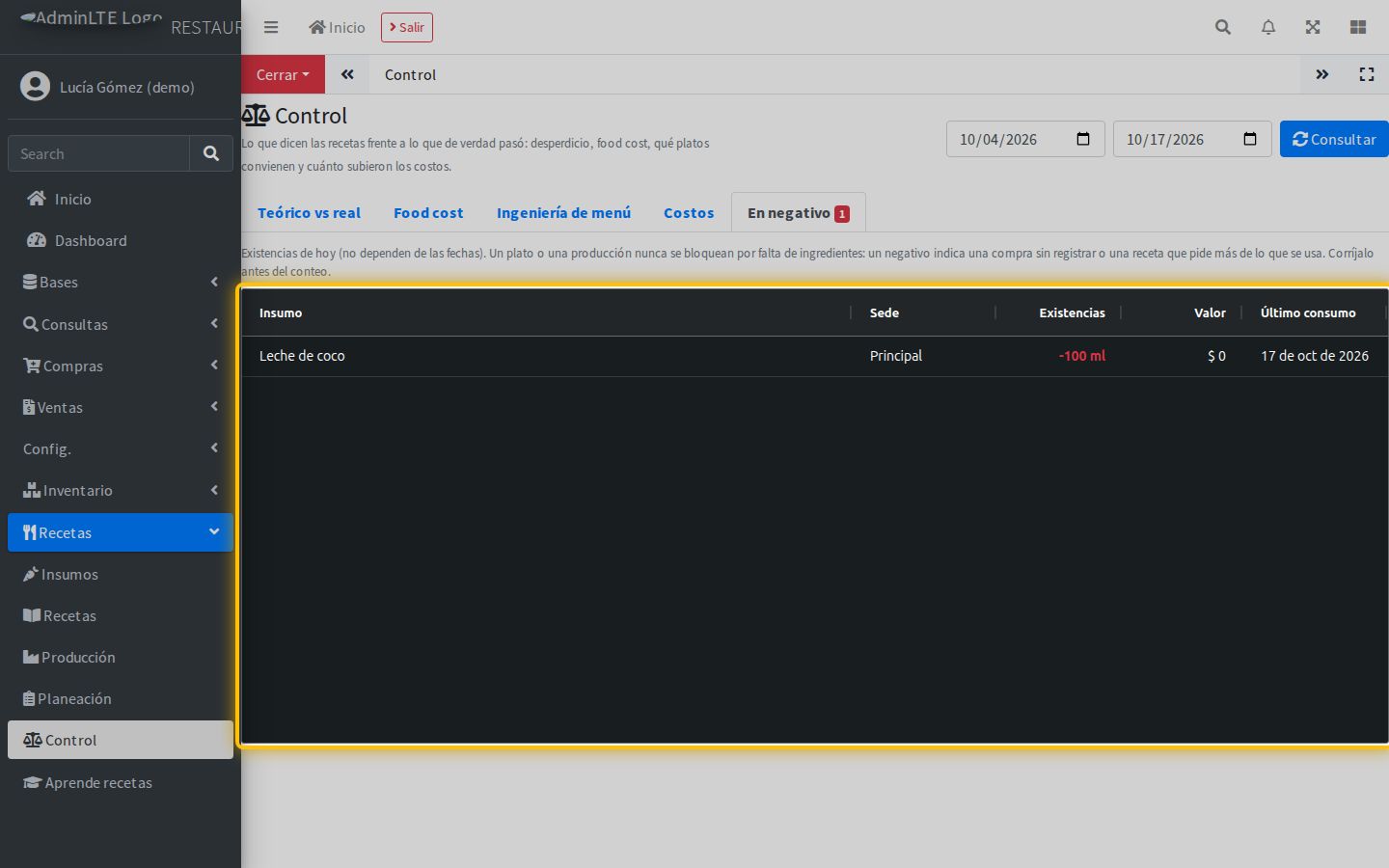Image resolution: width=1389 pixels, height=868 pixels.
Task: Open the grid control sidebar icon
Action: pyautogui.click(x=1358, y=27)
